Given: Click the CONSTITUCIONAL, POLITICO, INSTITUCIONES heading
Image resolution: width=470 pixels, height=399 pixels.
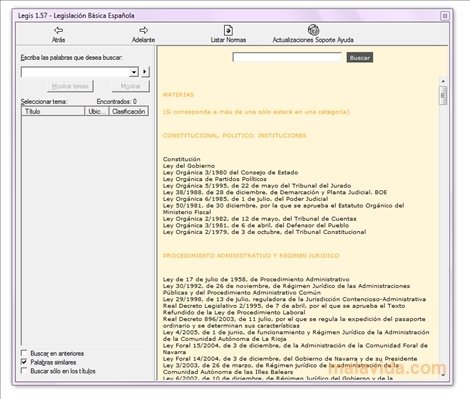Looking at the screenshot, I should [234, 135].
